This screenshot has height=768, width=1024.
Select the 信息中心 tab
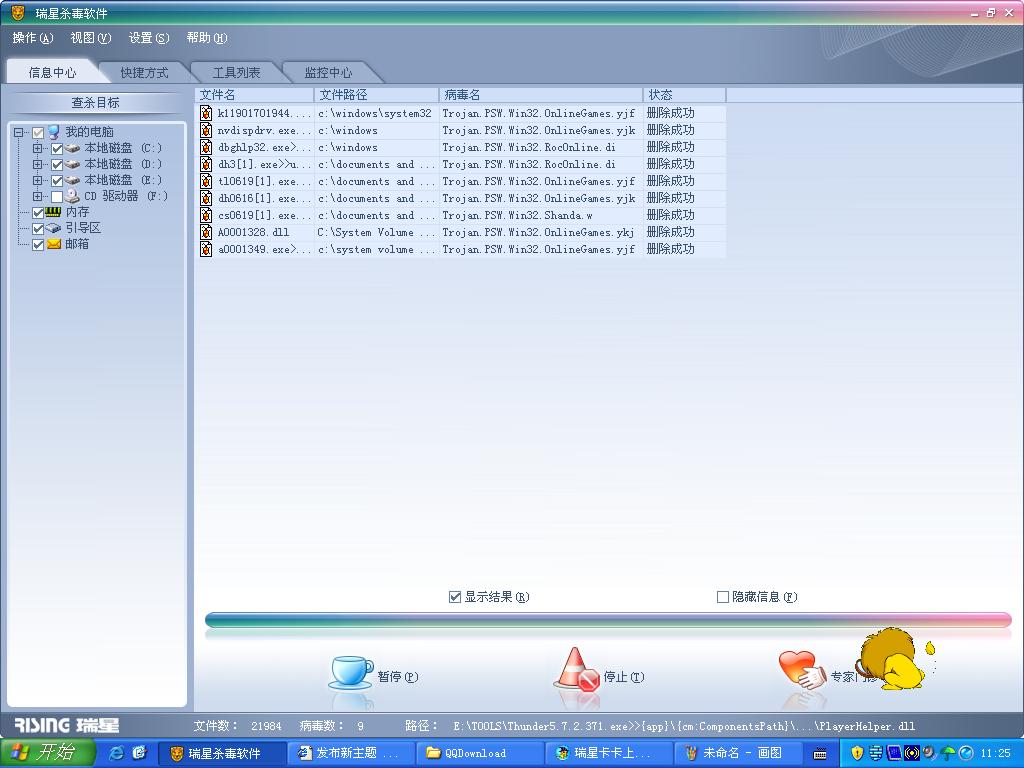tap(52, 72)
